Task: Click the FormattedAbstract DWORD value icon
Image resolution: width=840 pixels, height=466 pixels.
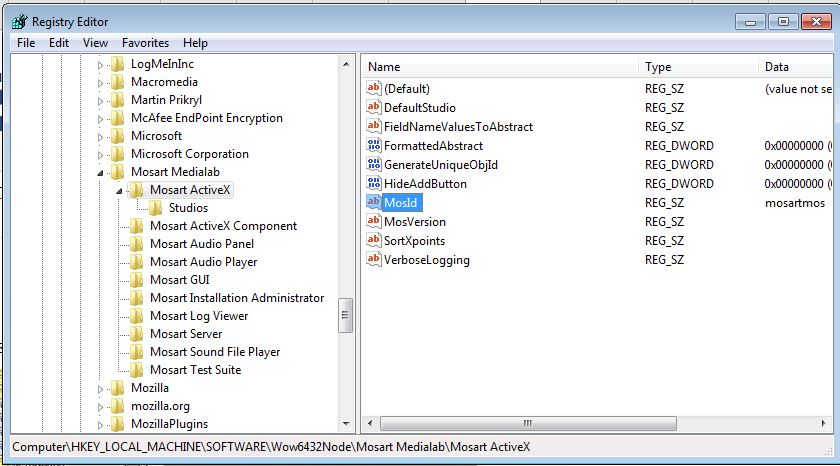Action: 375,146
